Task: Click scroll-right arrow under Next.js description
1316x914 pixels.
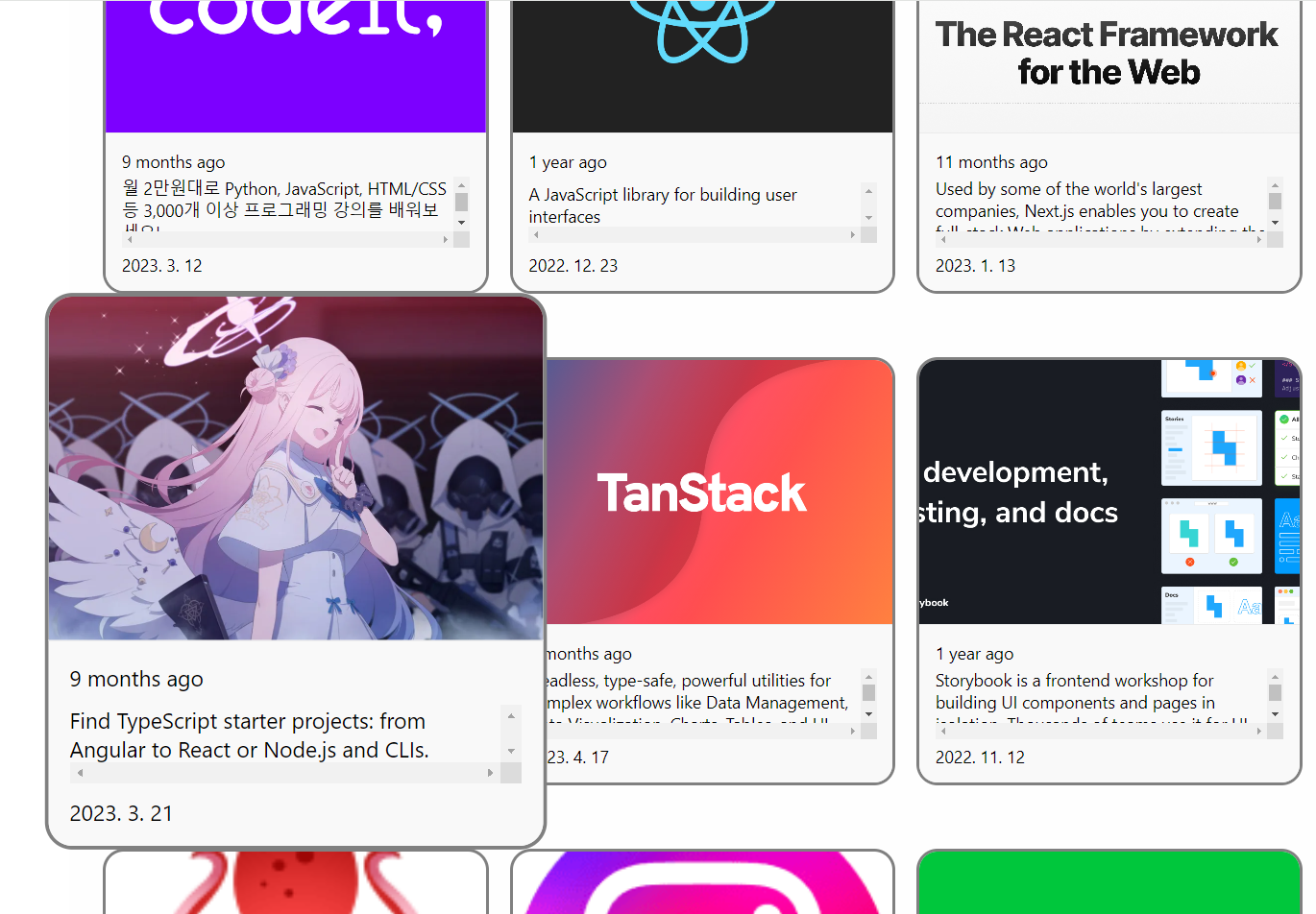Action: tap(1258, 239)
